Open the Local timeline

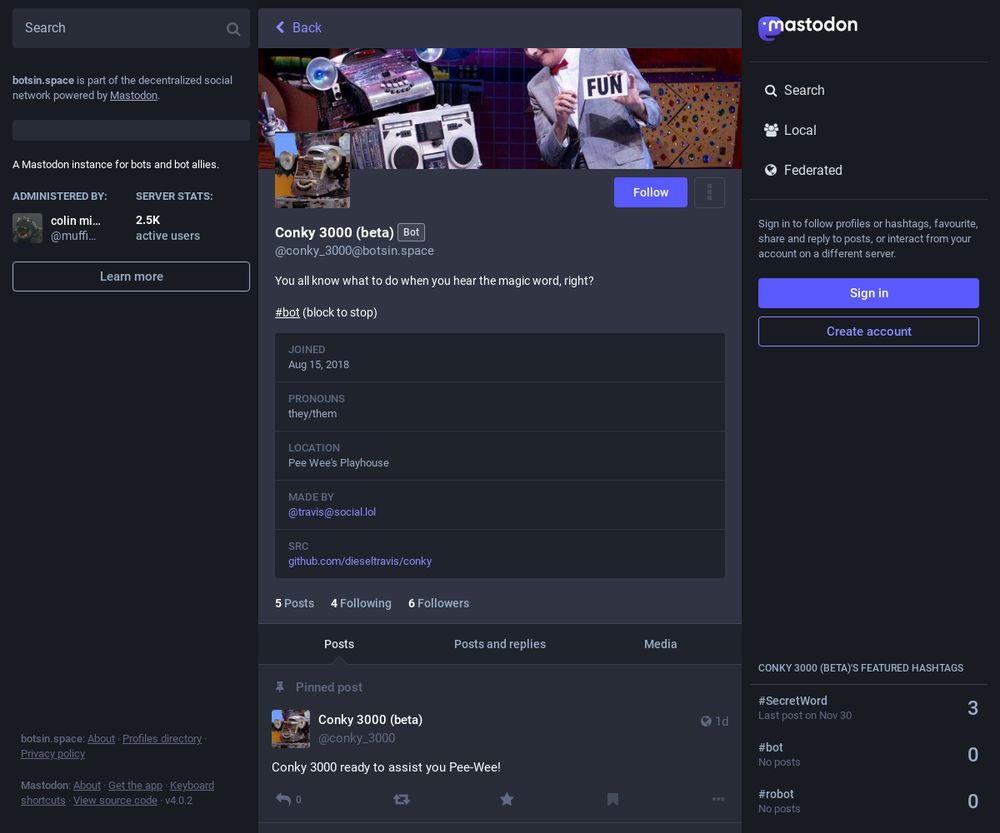tap(790, 130)
